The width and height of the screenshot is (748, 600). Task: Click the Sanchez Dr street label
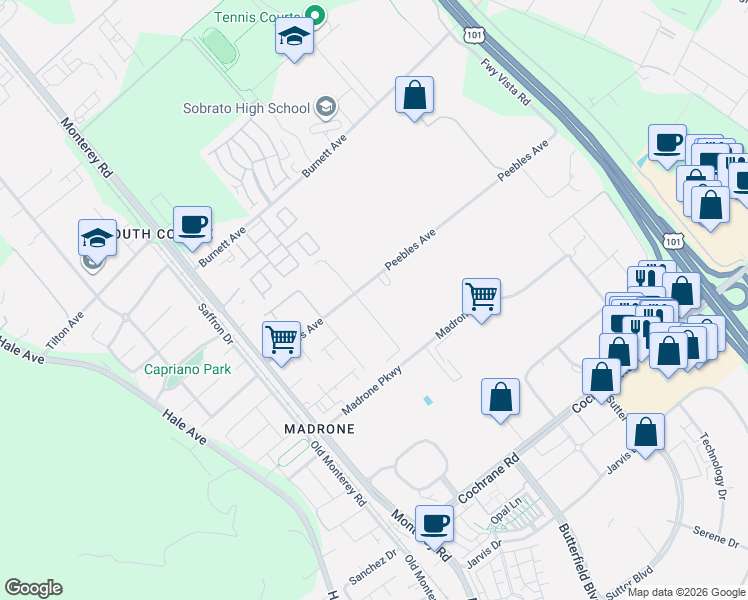[x=373, y=567]
